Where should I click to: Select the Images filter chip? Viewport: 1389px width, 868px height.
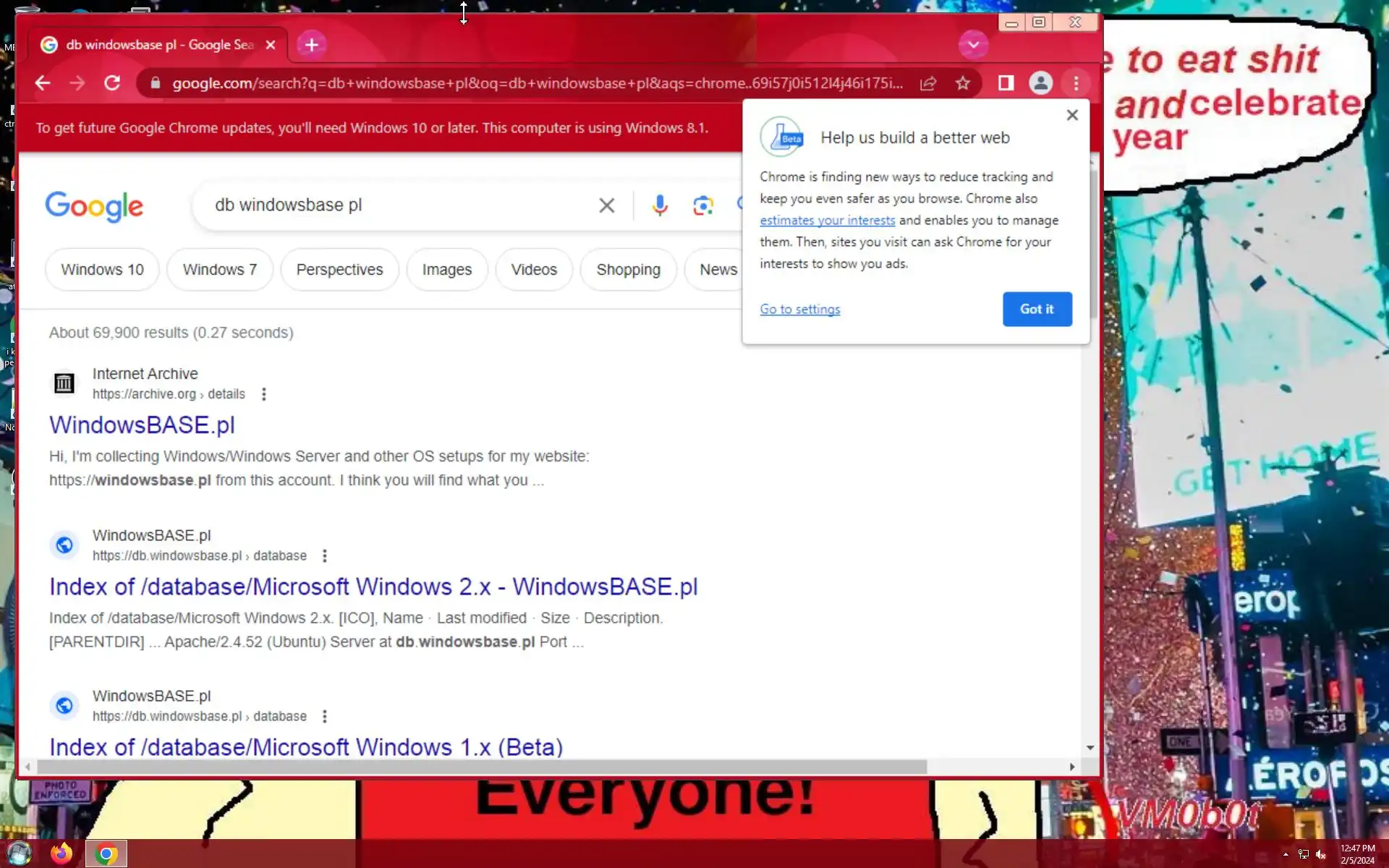point(446,270)
